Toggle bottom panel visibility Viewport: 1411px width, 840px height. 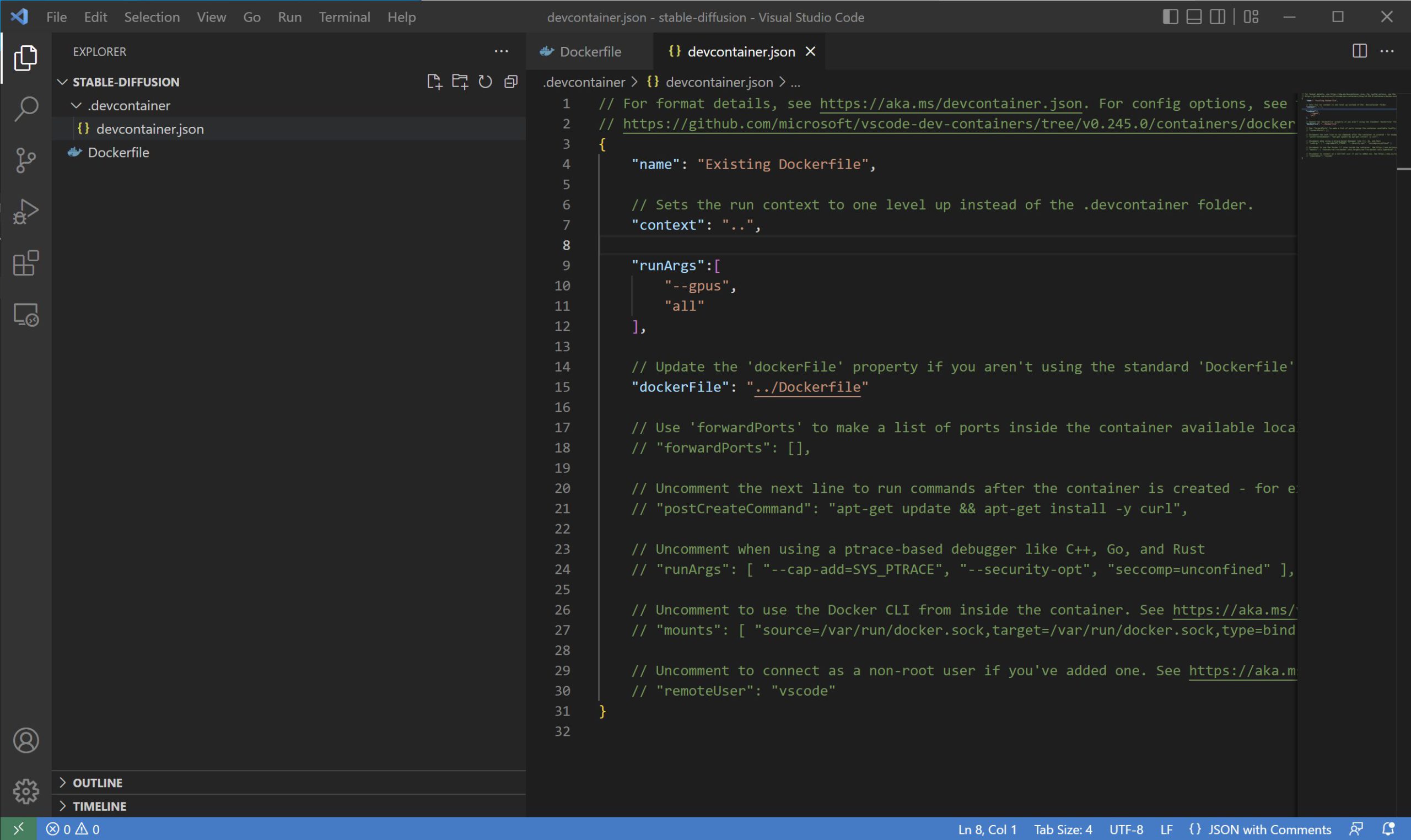point(1194,17)
